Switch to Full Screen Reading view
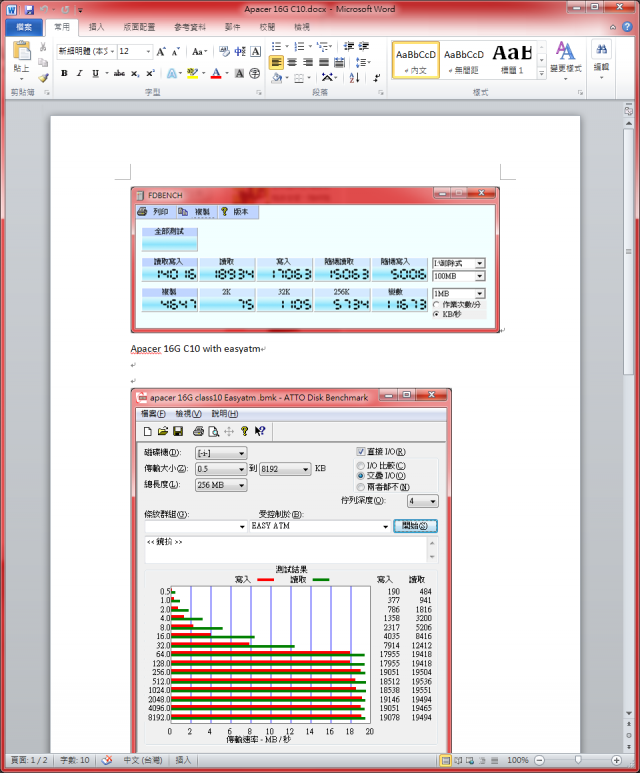Image resolution: width=640 pixels, height=774 pixels. 458,760
